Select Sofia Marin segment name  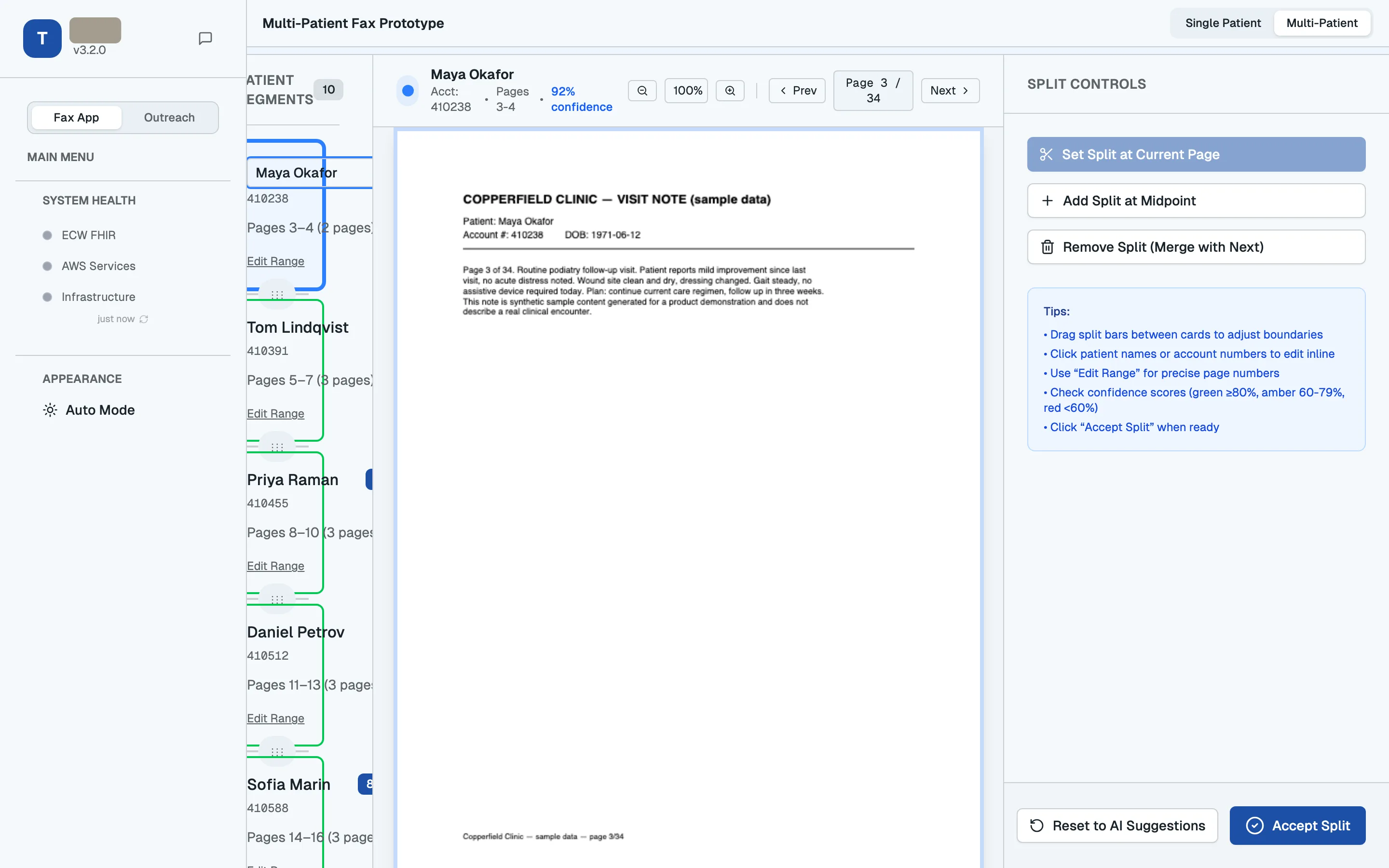289,785
